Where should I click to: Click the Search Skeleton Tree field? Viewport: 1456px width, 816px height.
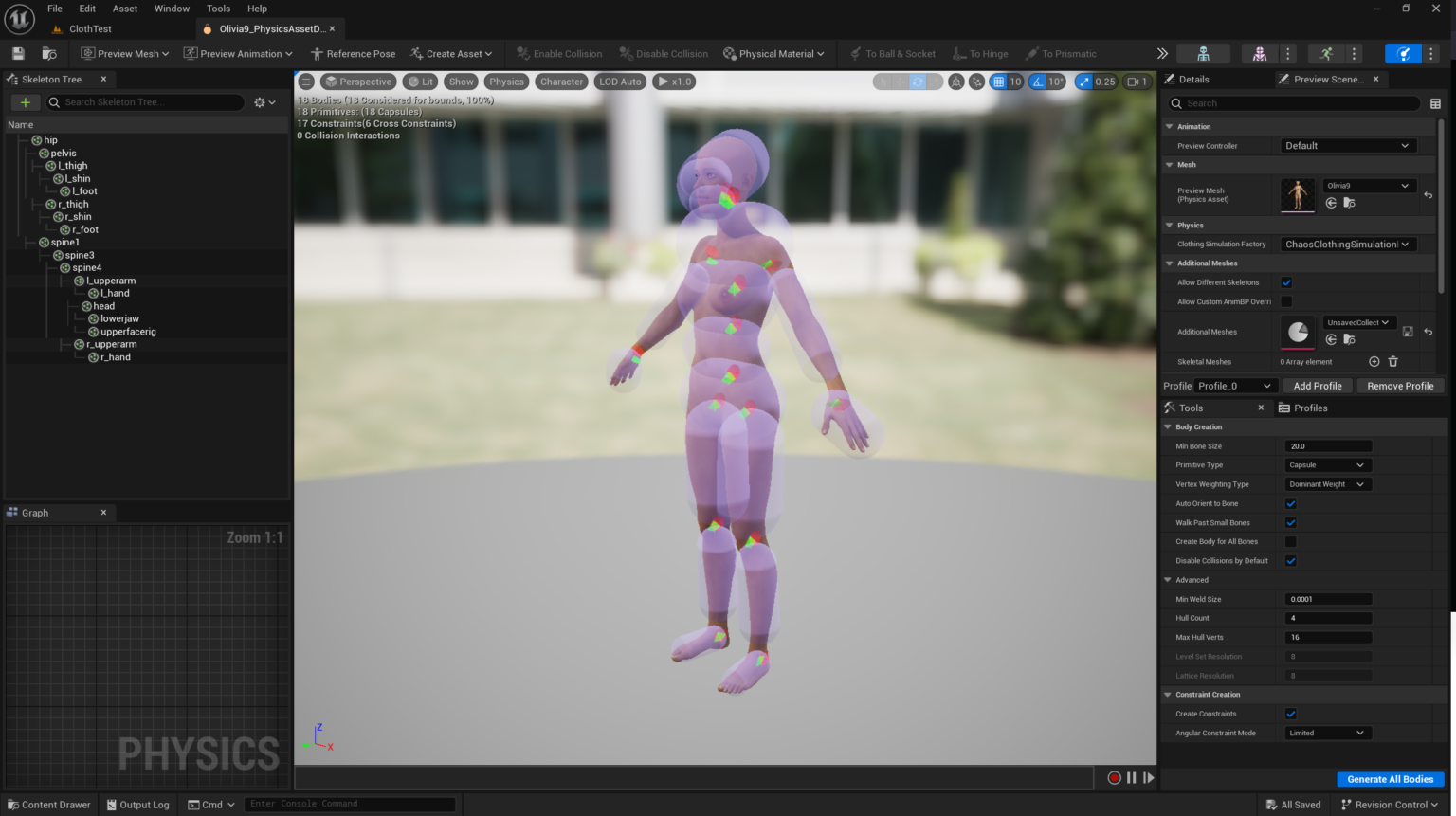[142, 101]
